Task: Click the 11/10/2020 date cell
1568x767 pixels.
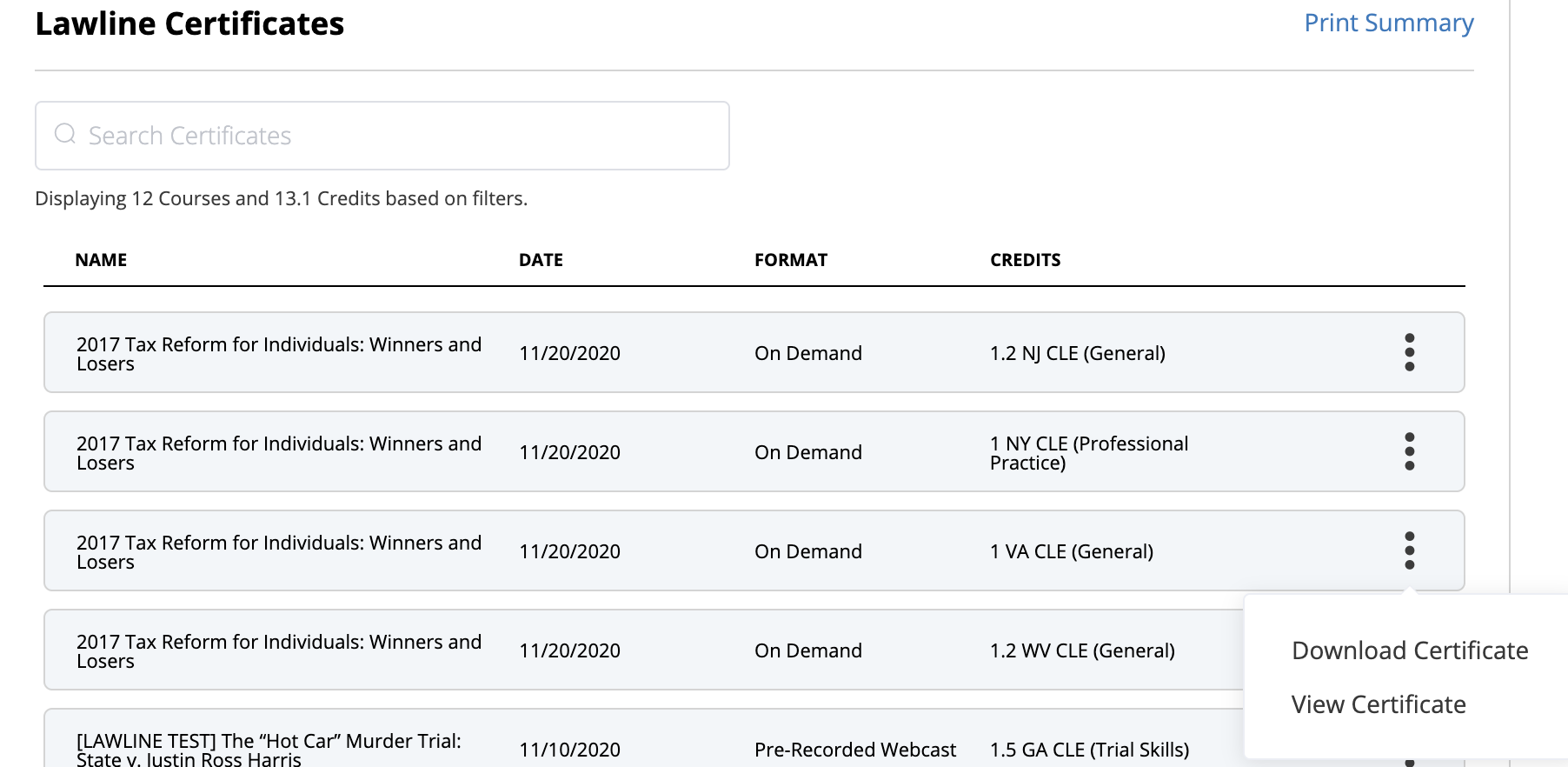Action: point(569,750)
